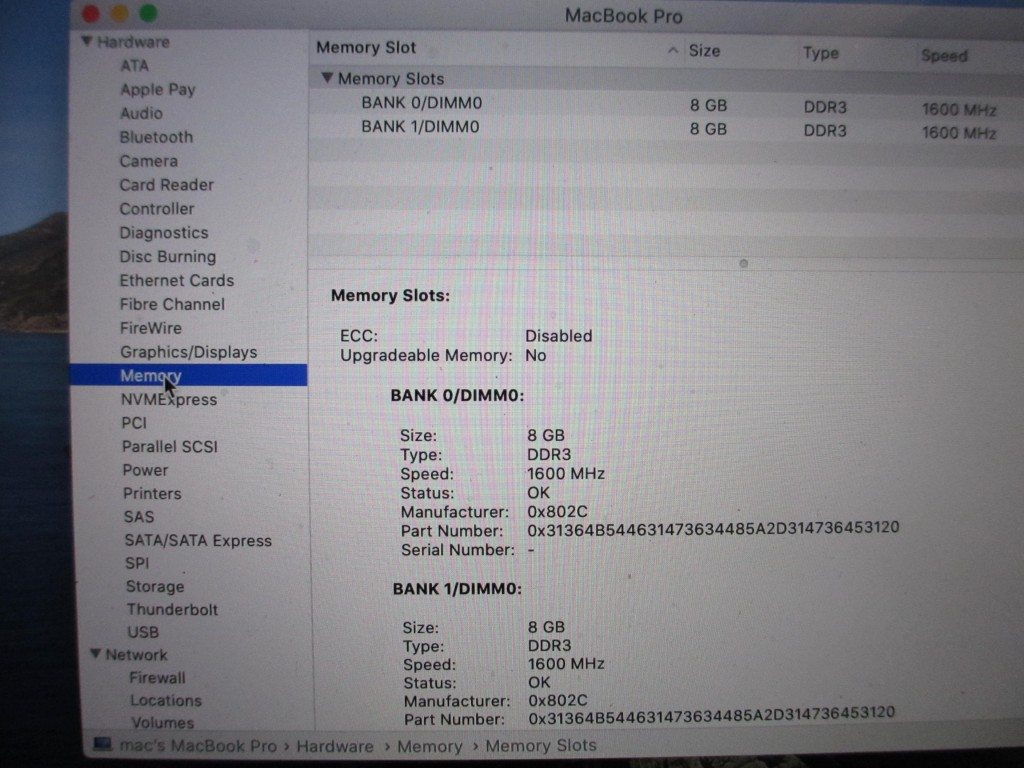Sort by the Type column header
The width and height of the screenshot is (1024, 768).
(x=821, y=53)
